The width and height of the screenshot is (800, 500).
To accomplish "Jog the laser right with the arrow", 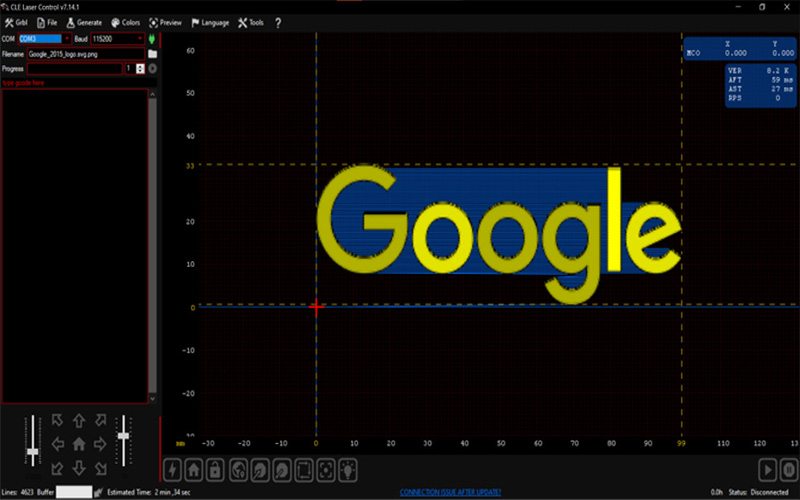I will [101, 444].
